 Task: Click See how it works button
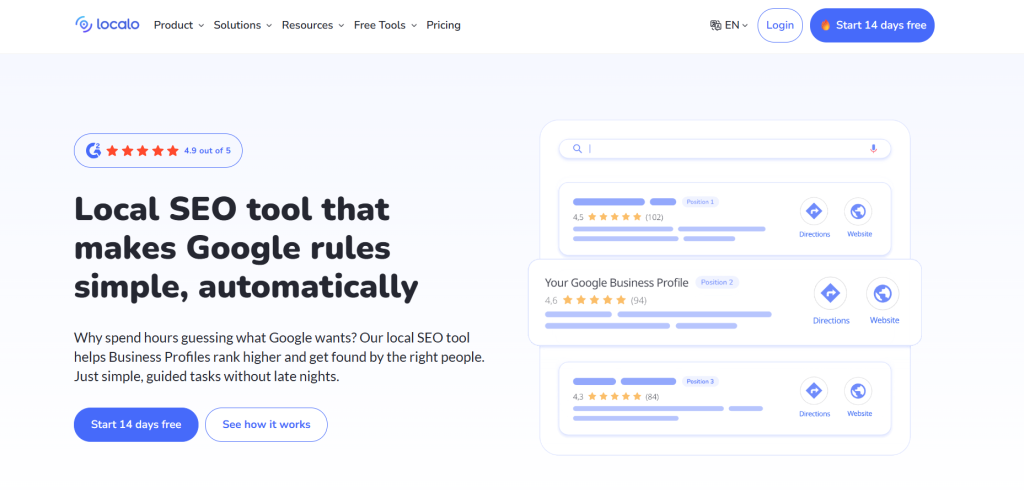(266, 424)
